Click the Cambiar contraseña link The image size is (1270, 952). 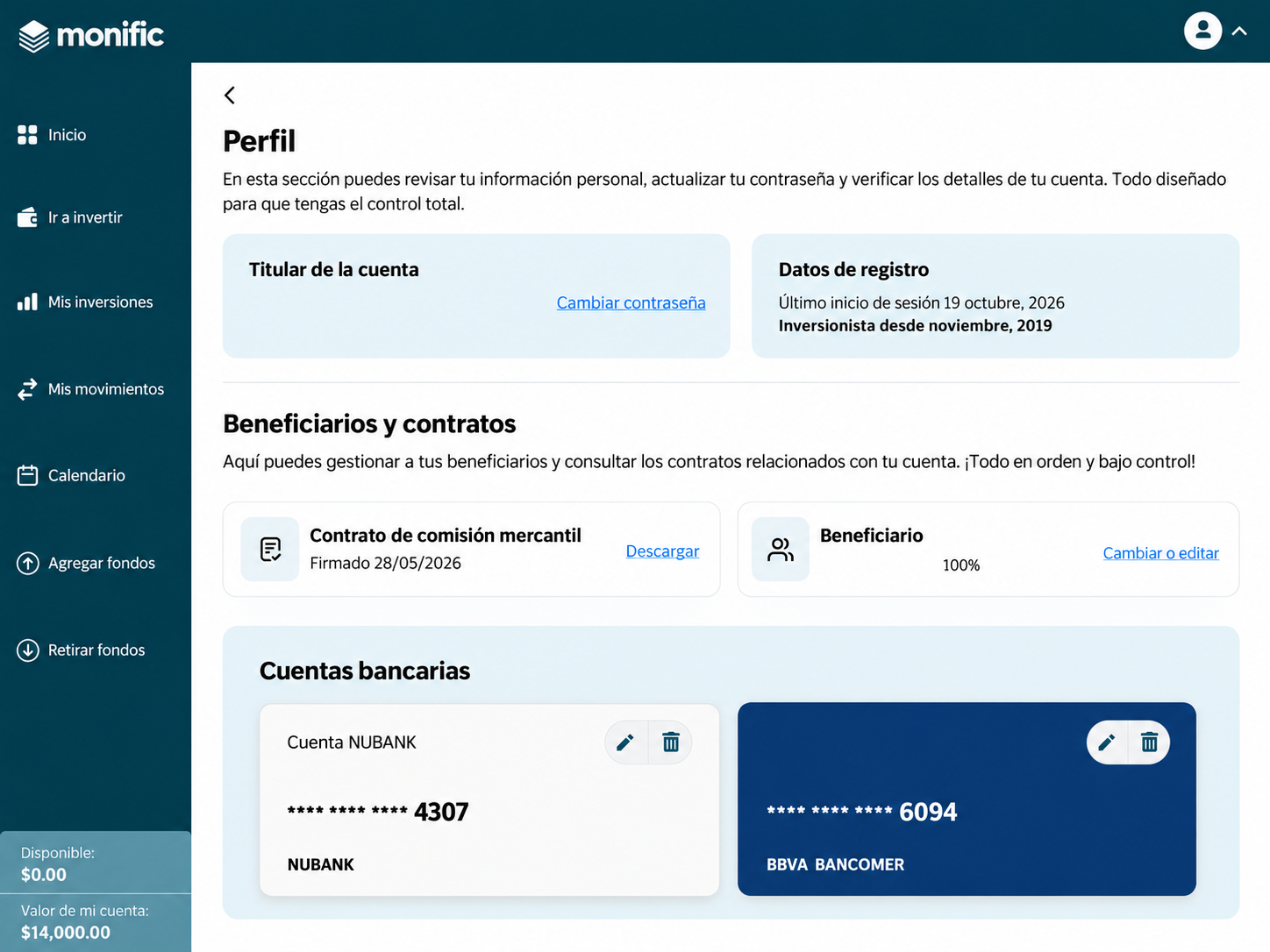631,302
